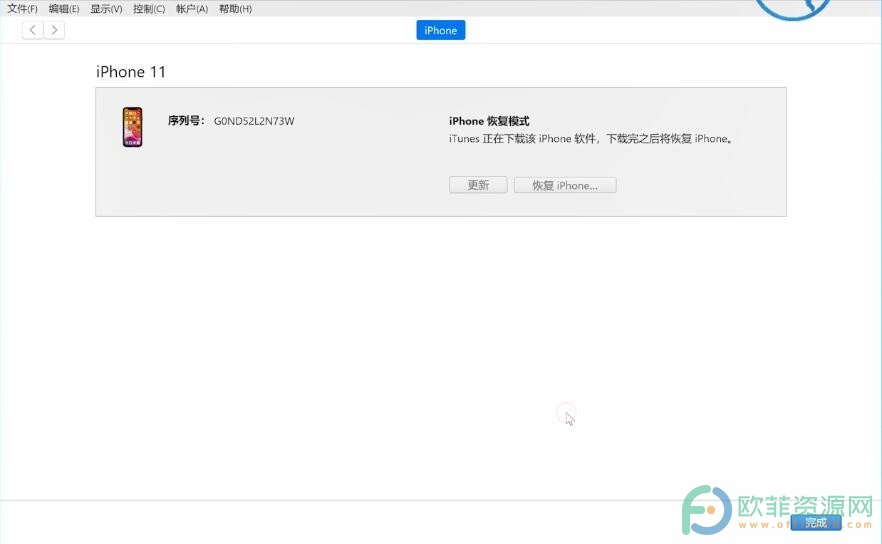Open the 编辑(E) menu
Screen dimensions: 882x544
click(64, 9)
